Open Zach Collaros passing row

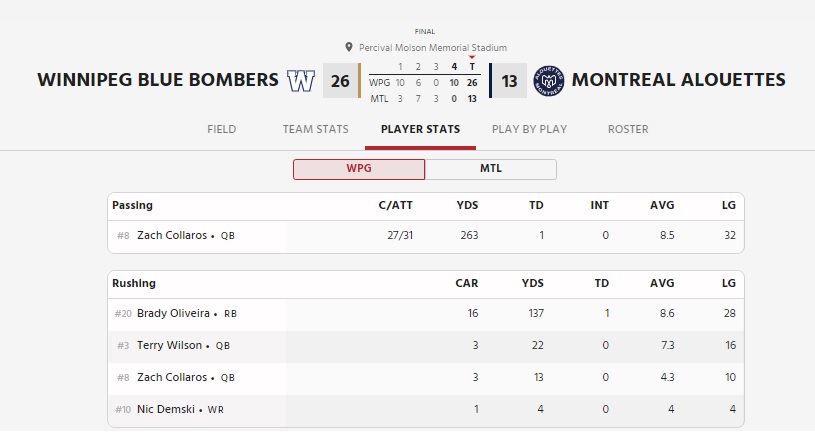pos(426,235)
